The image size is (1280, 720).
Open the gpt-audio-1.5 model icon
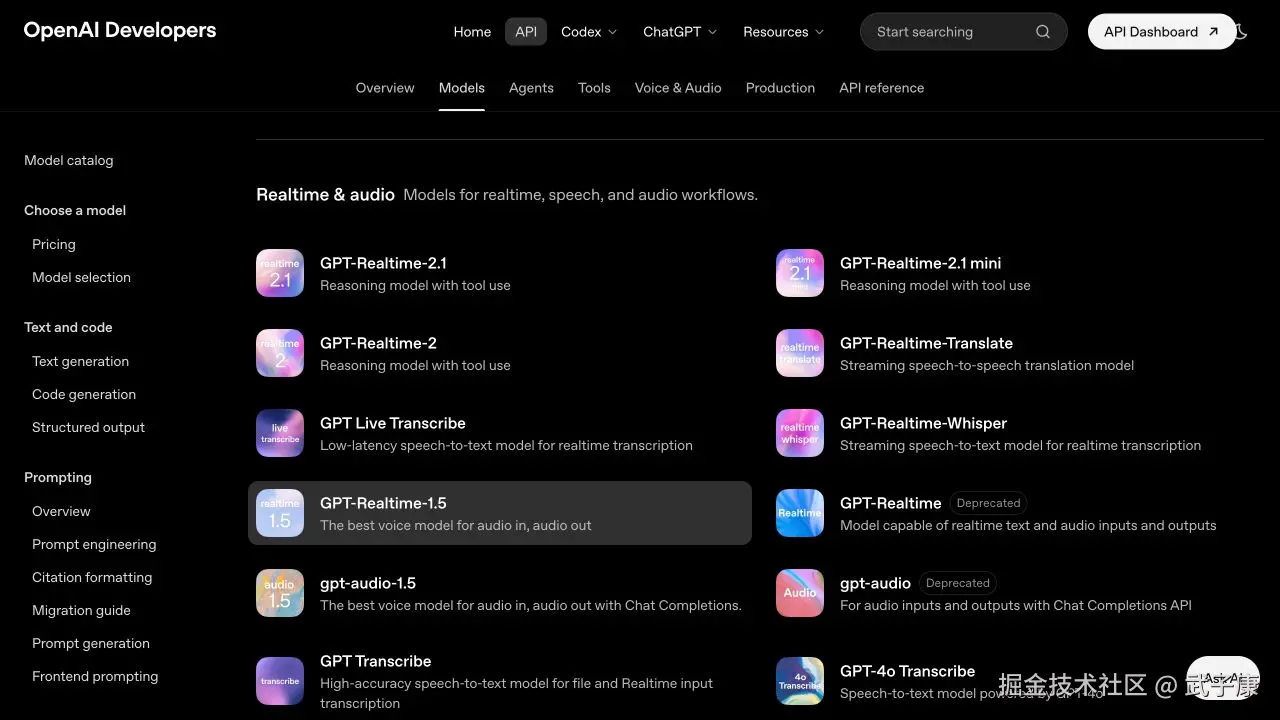coord(280,593)
